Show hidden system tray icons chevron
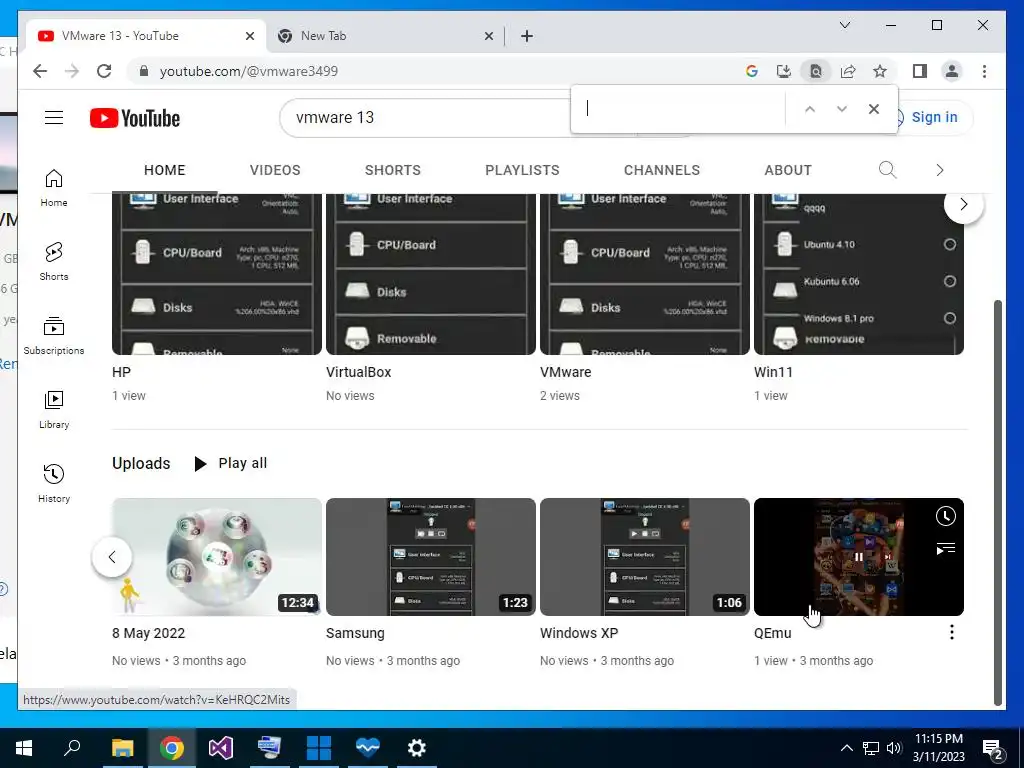This screenshot has height=768, width=1024. (x=846, y=748)
